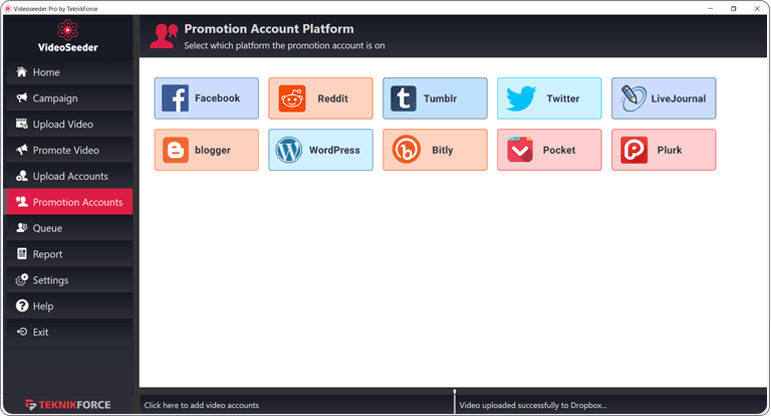Click 'Video uploaded successfully to Dropbox...' status
The image size is (771, 416).
[x=533, y=405]
